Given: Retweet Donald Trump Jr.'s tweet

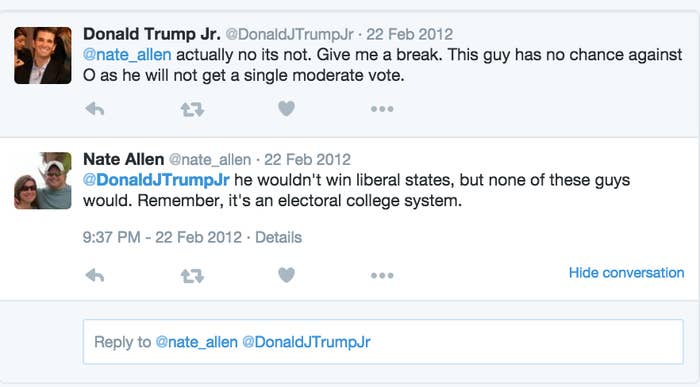Looking at the screenshot, I should (192, 109).
